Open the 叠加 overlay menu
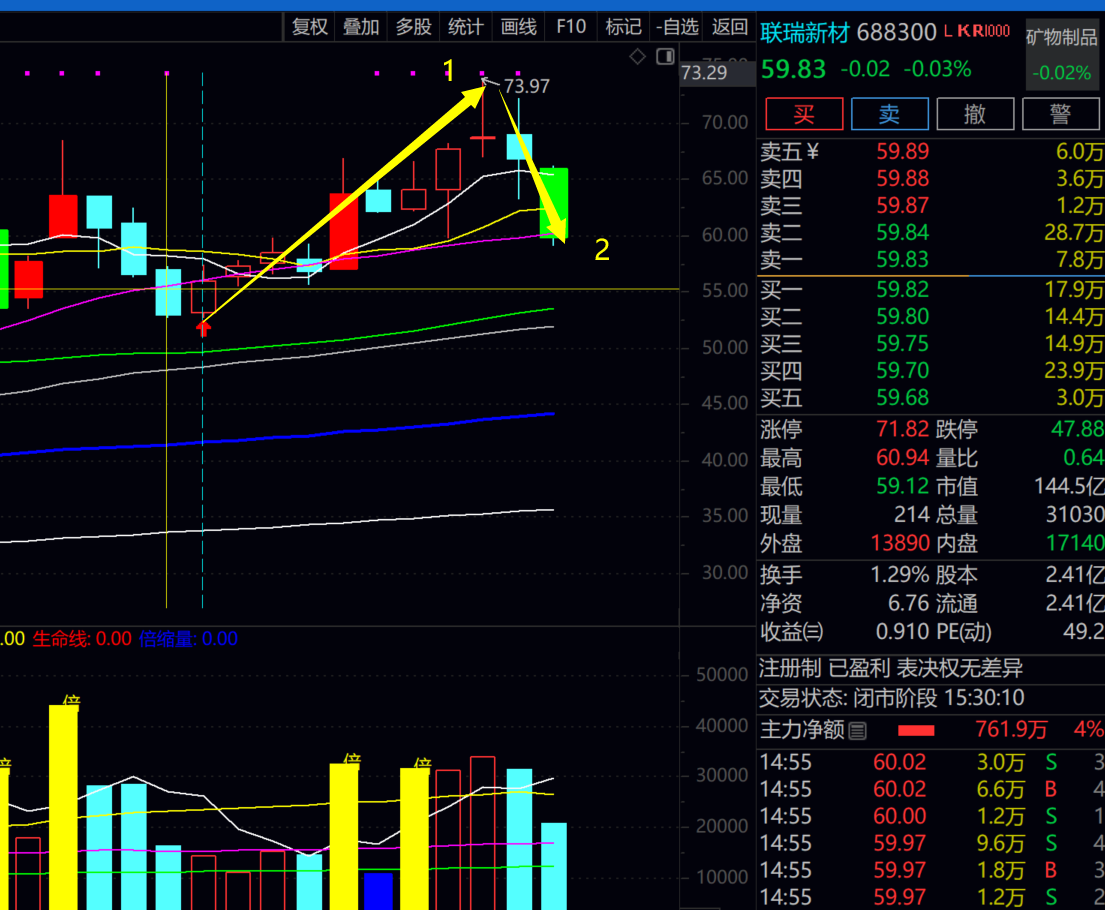1105x910 pixels. (x=361, y=27)
